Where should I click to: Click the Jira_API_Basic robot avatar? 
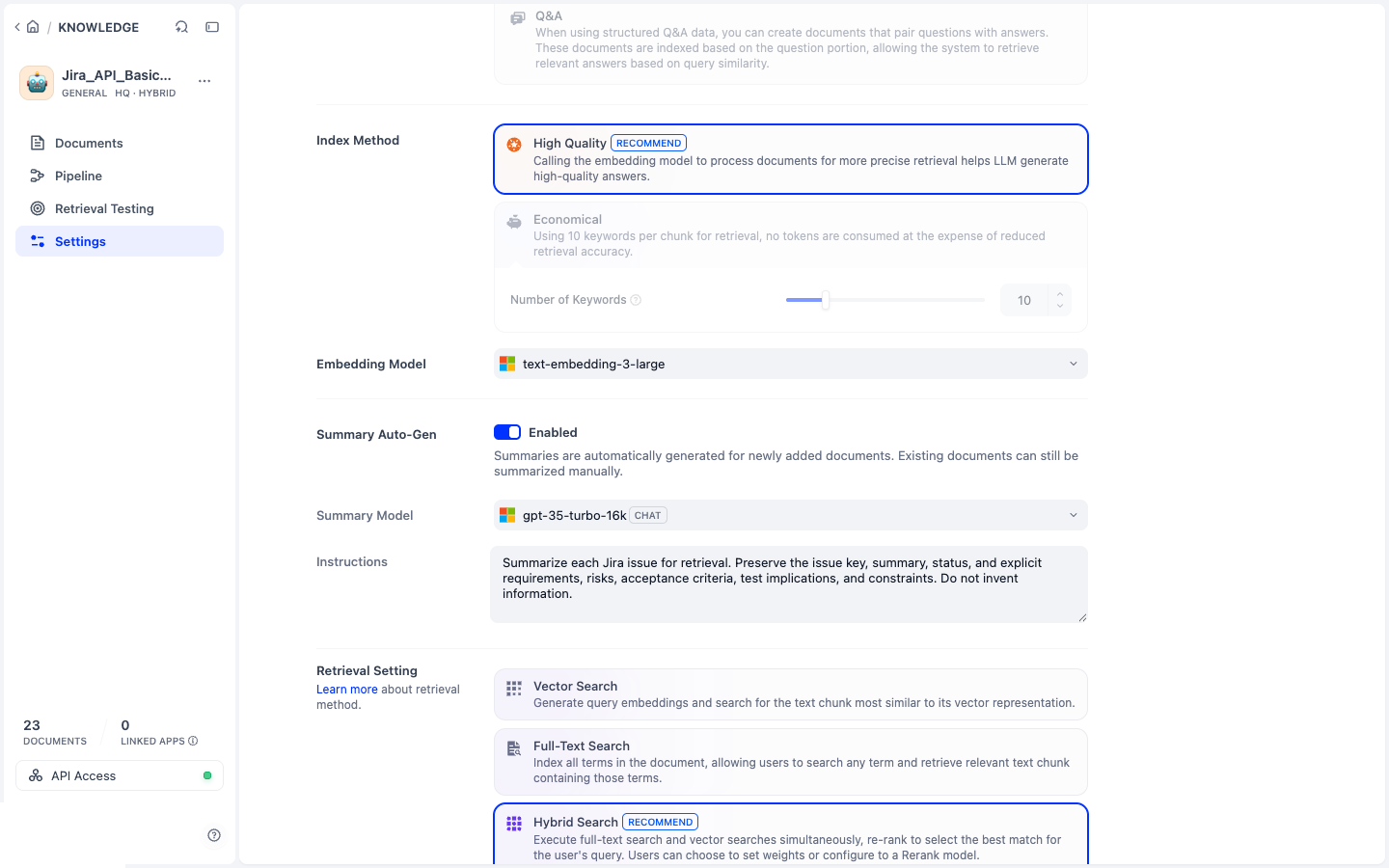tap(37, 83)
